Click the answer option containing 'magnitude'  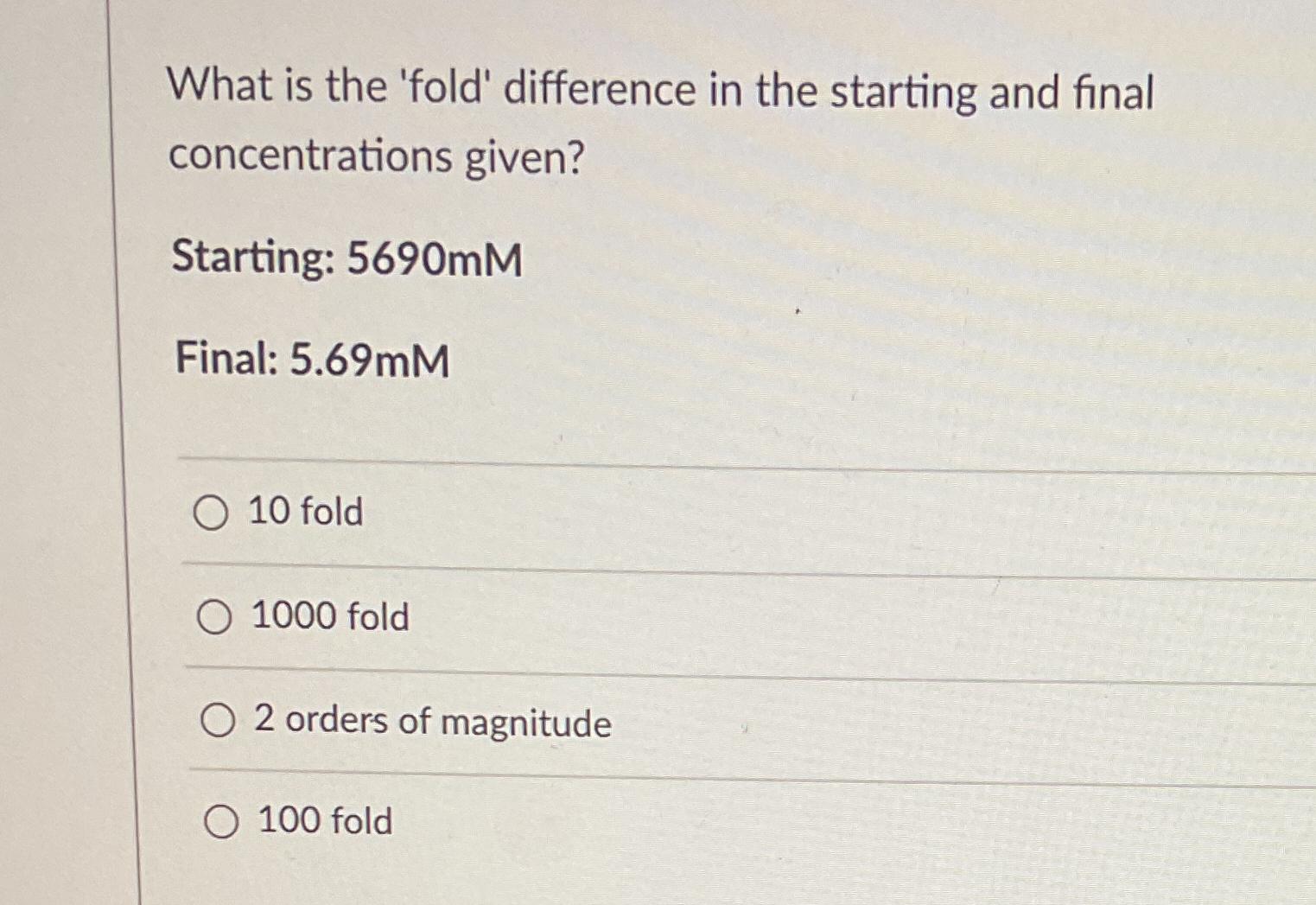[430, 724]
